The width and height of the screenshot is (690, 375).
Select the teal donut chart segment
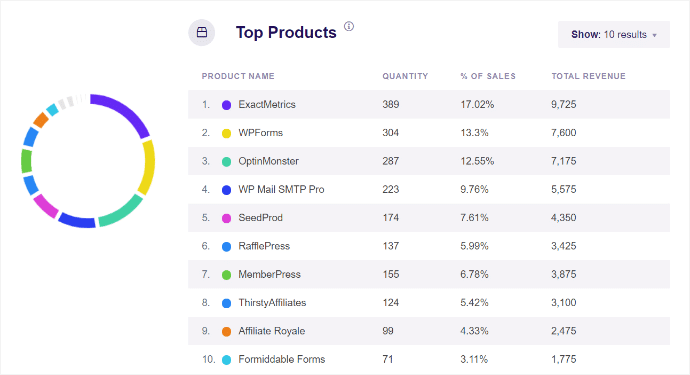pos(122,214)
